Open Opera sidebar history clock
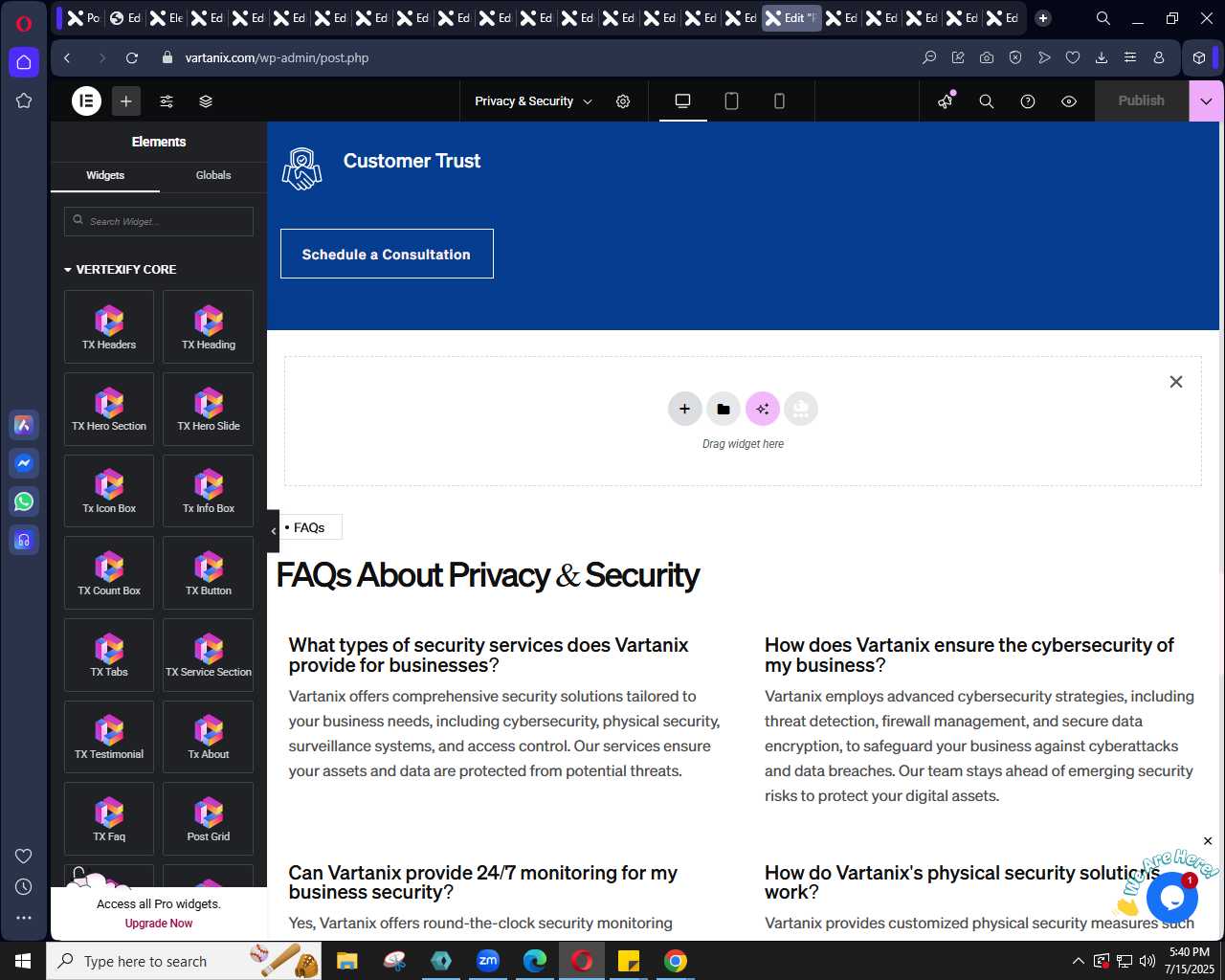Viewport: 1225px width, 980px height. coord(24,887)
